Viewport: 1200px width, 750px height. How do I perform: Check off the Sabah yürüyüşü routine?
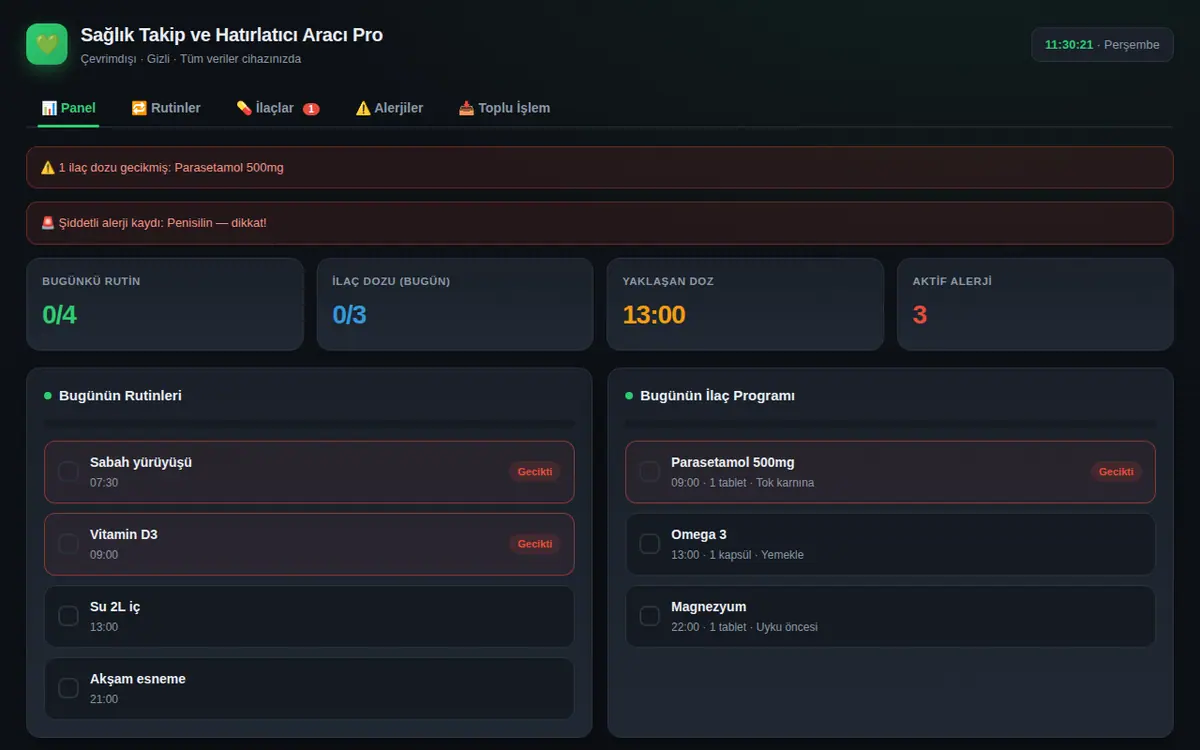[x=68, y=472]
